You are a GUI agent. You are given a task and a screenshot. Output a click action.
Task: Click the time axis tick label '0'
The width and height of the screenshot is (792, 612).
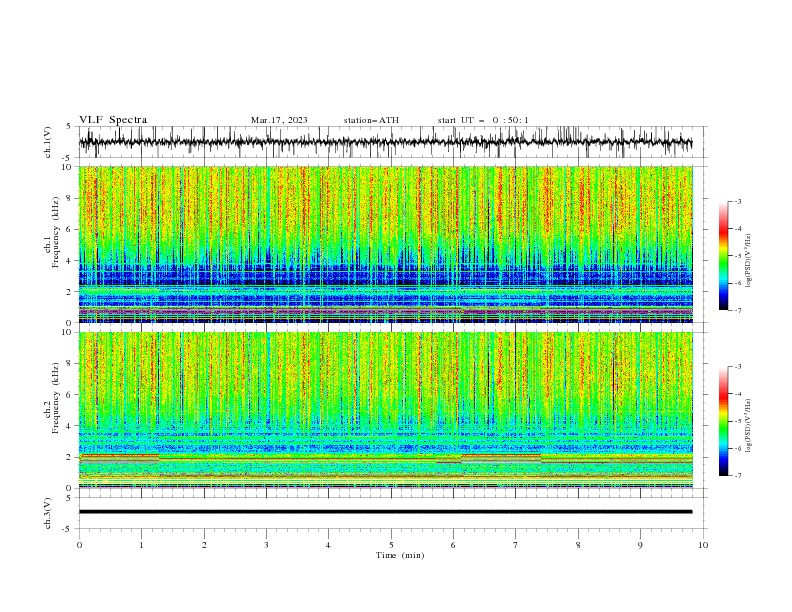click(79, 545)
